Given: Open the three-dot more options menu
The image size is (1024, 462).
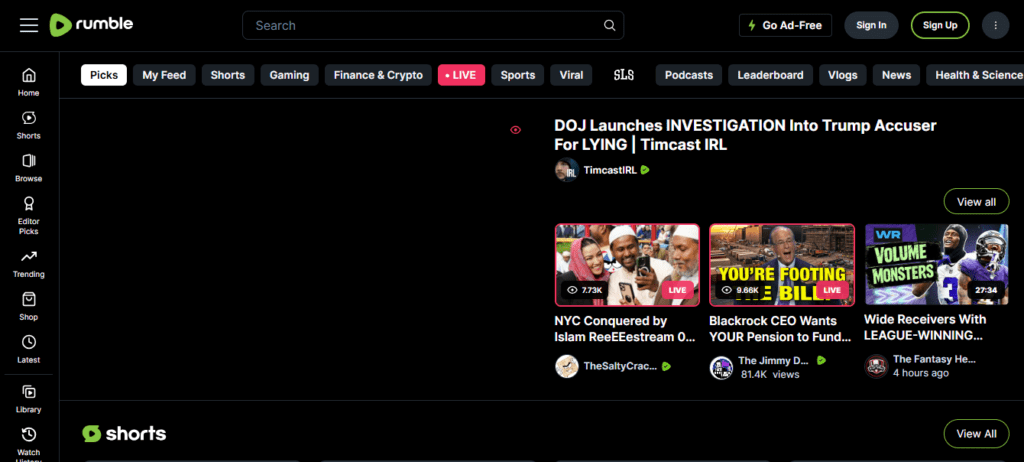Looking at the screenshot, I should pos(995,25).
